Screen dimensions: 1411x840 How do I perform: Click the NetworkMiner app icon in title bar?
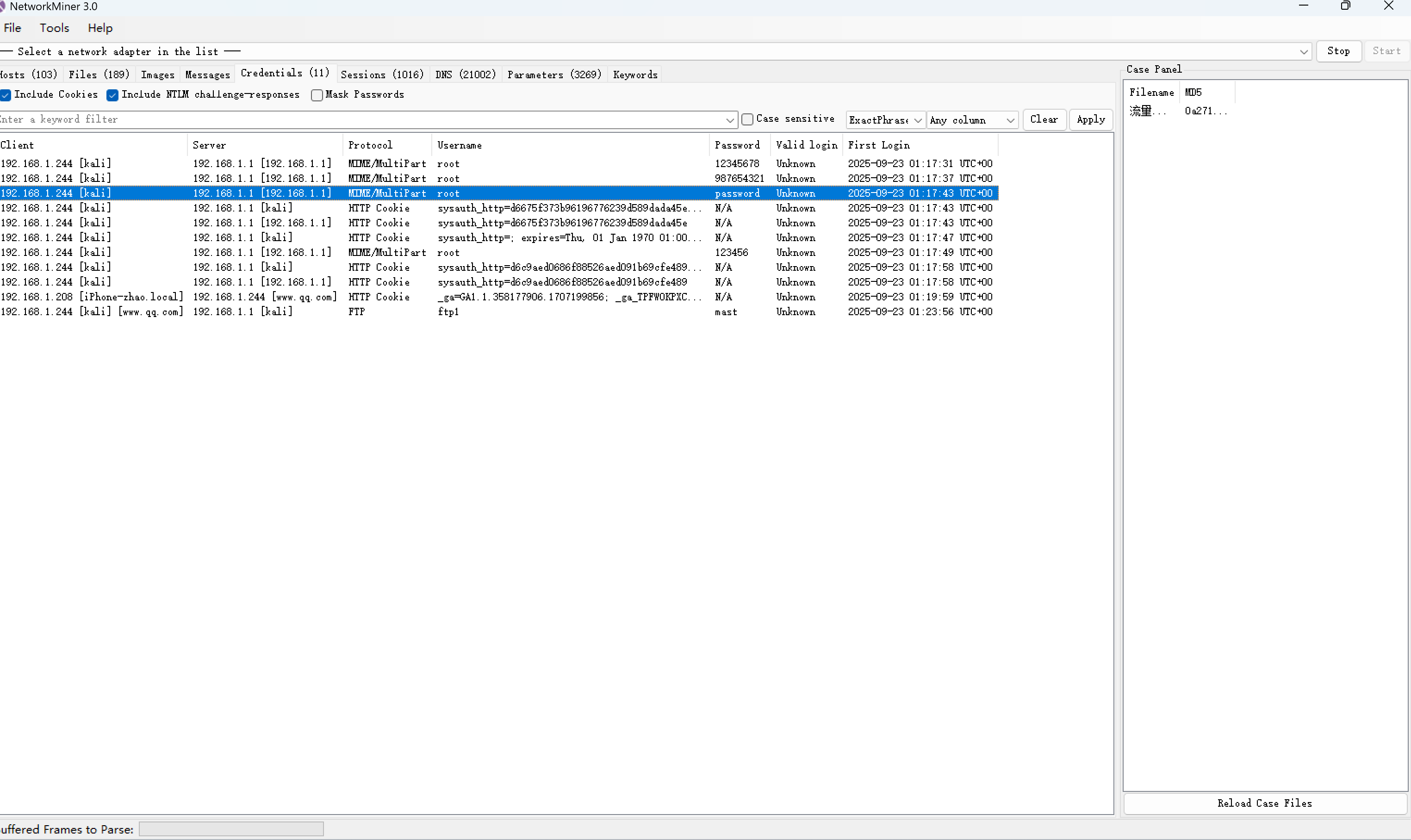coord(2,6)
